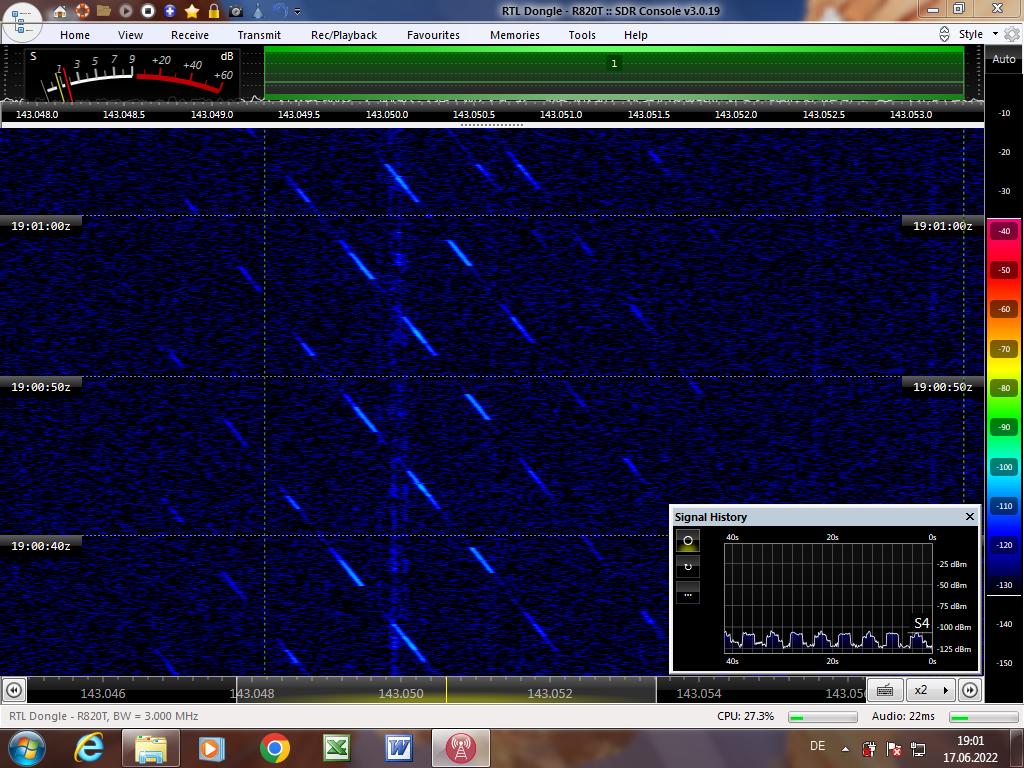This screenshot has height=768, width=1024.
Task: Click 143.050 on the bottom frequency navigator
Action: (401, 694)
